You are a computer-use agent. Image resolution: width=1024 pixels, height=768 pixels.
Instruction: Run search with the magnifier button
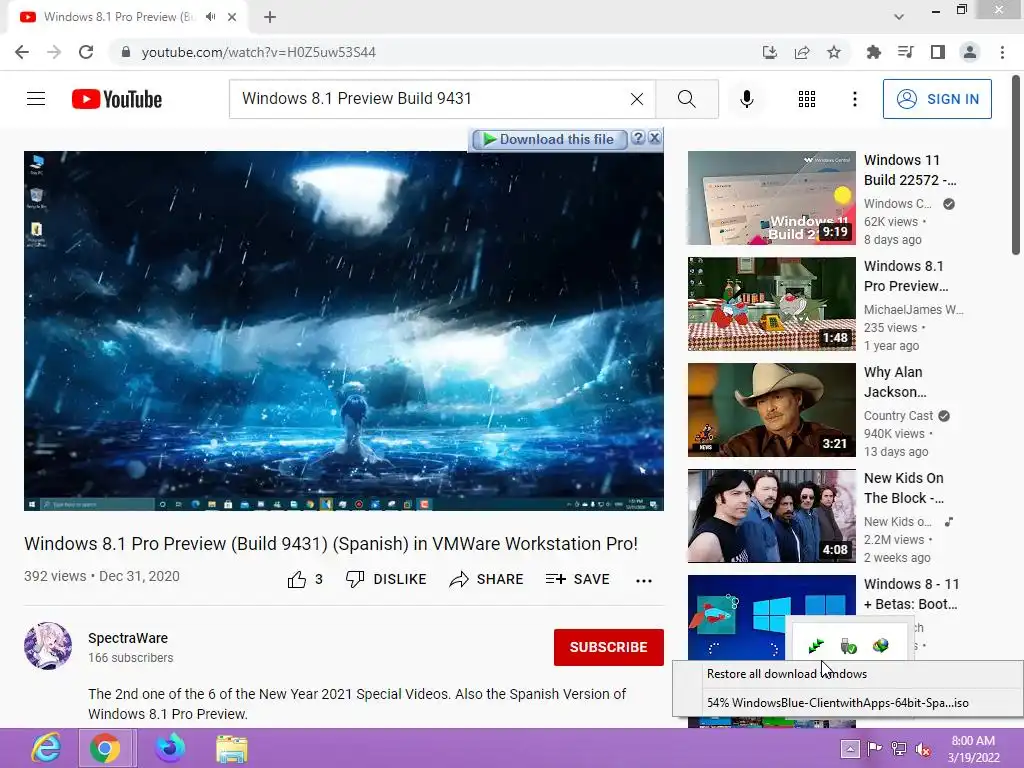tap(687, 99)
